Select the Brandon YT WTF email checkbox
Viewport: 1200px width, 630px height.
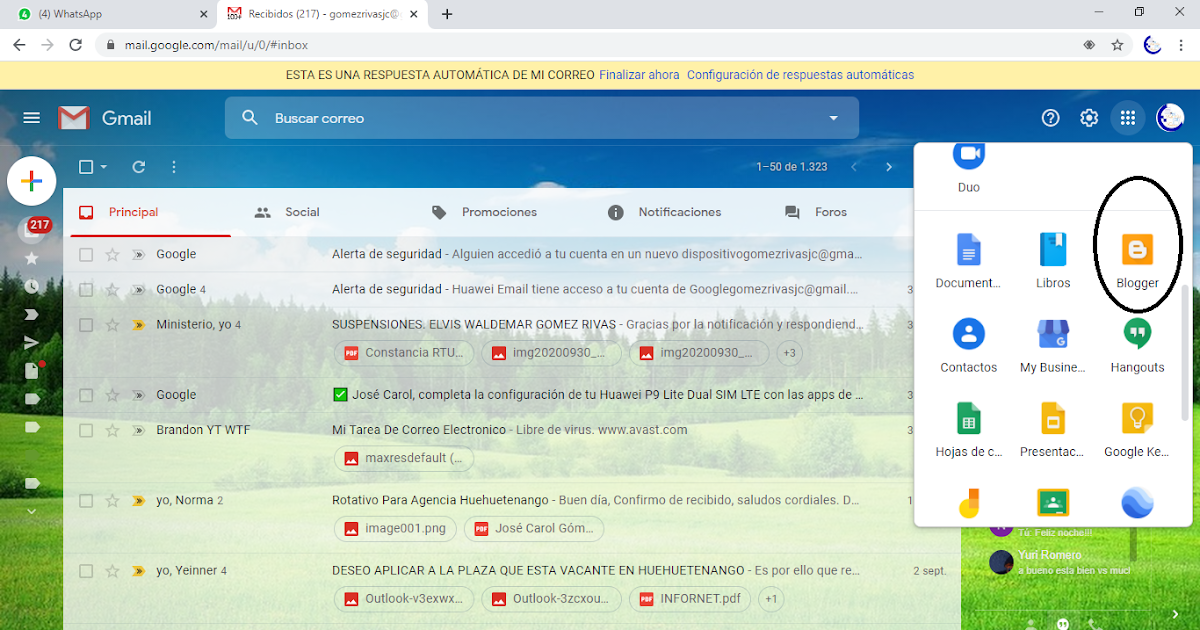tap(86, 430)
